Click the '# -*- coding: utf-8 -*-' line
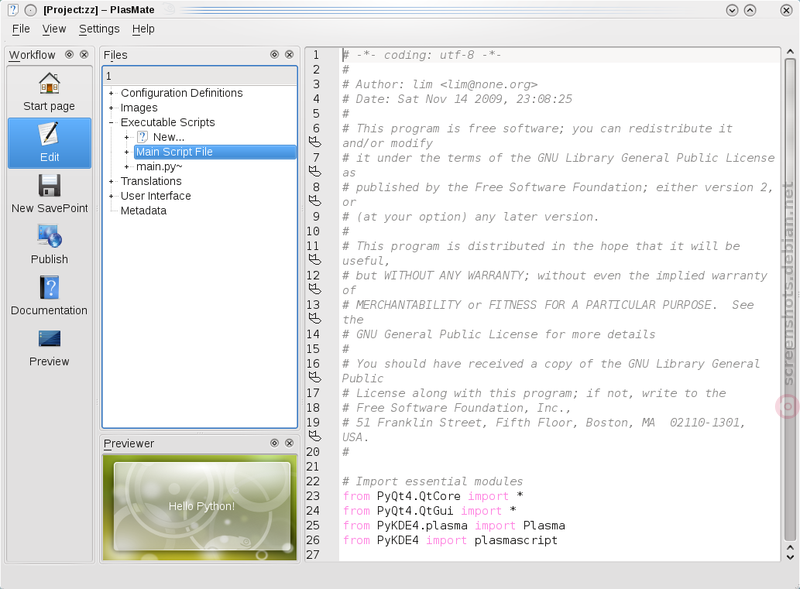This screenshot has height=589, width=800. click(x=422, y=55)
